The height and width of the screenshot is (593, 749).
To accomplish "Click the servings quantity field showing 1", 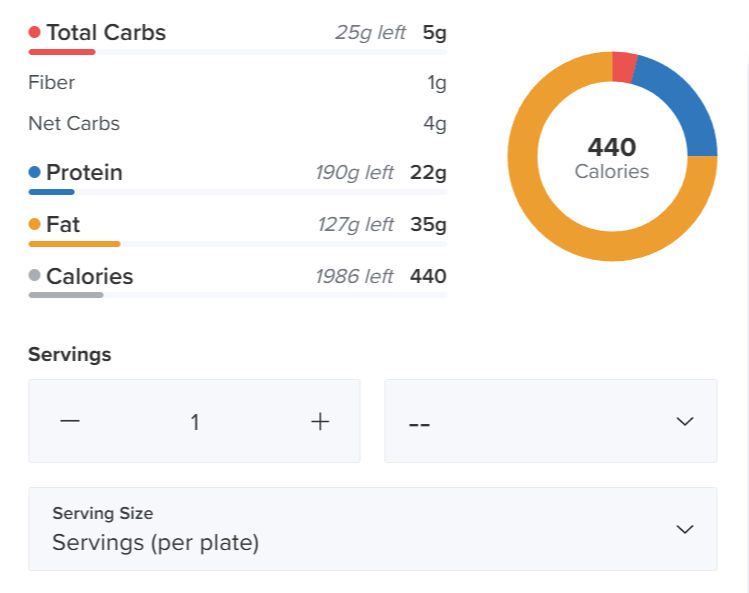I will pos(195,422).
